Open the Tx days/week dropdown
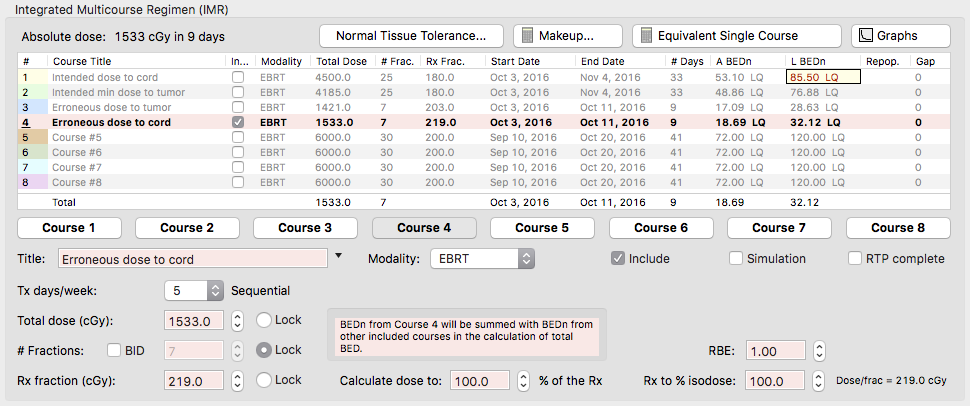Viewport: 970px width, 406px height. coord(195,291)
